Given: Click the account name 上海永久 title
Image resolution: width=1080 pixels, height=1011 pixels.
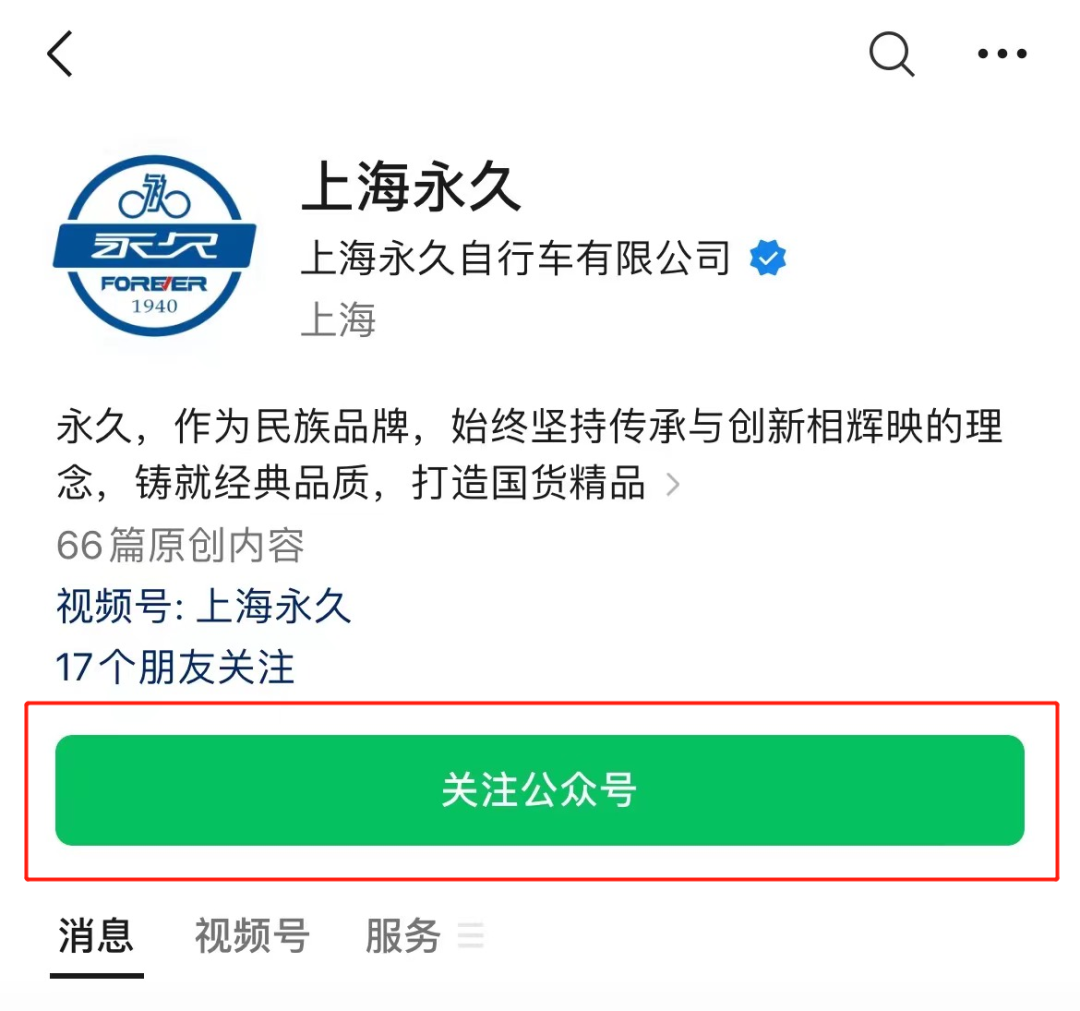Looking at the screenshot, I should tap(411, 186).
